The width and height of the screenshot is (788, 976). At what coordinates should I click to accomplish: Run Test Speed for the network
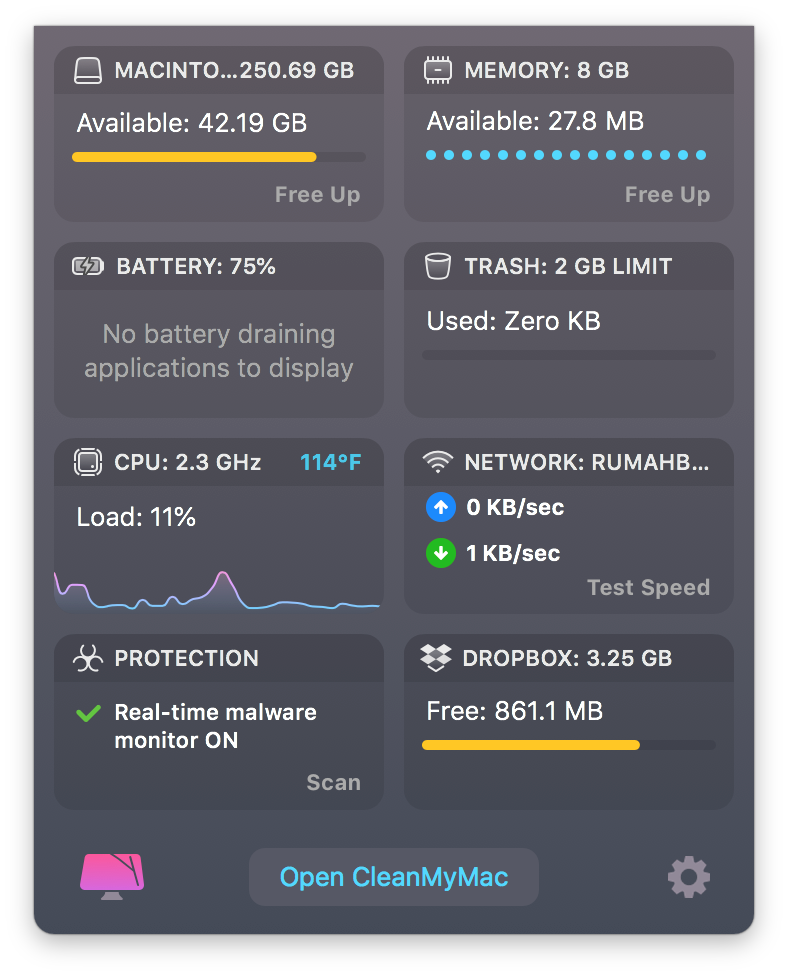click(649, 587)
